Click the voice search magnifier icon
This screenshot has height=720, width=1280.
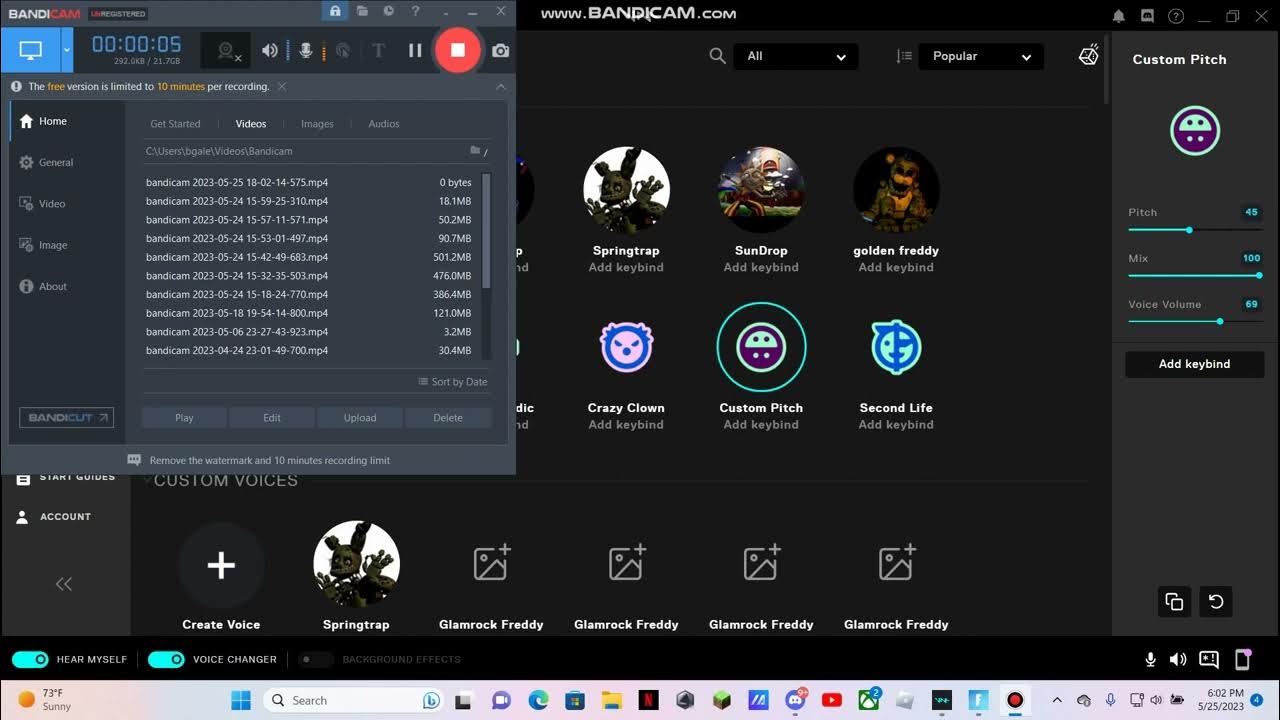(717, 56)
